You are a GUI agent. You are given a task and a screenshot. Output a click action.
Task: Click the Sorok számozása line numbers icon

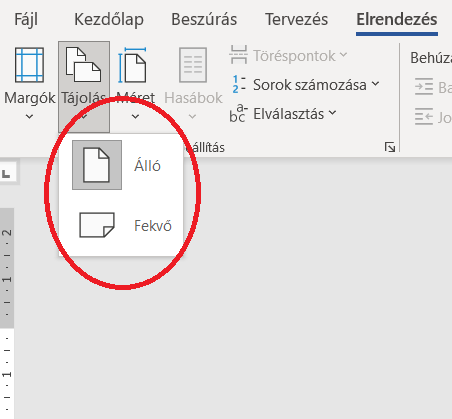(x=239, y=84)
